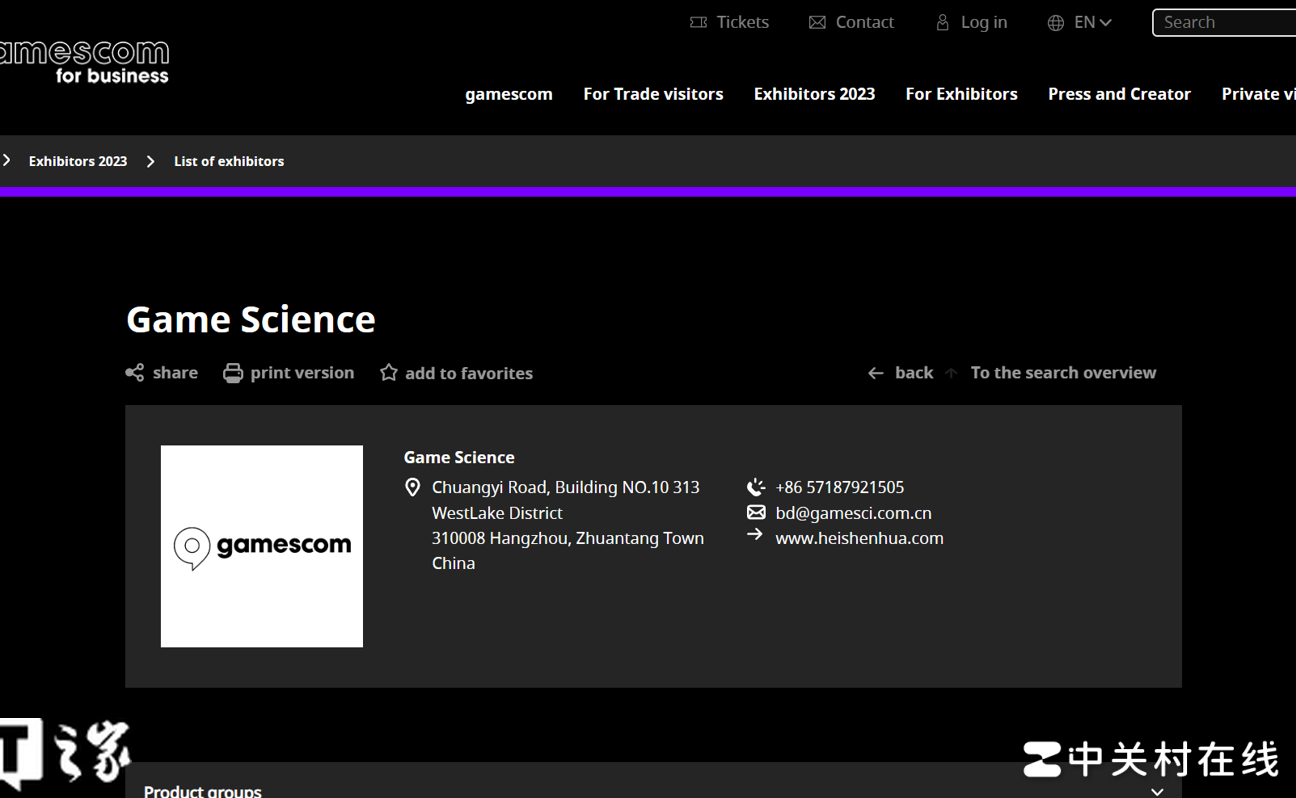Expand the Product groups section

point(1157,790)
